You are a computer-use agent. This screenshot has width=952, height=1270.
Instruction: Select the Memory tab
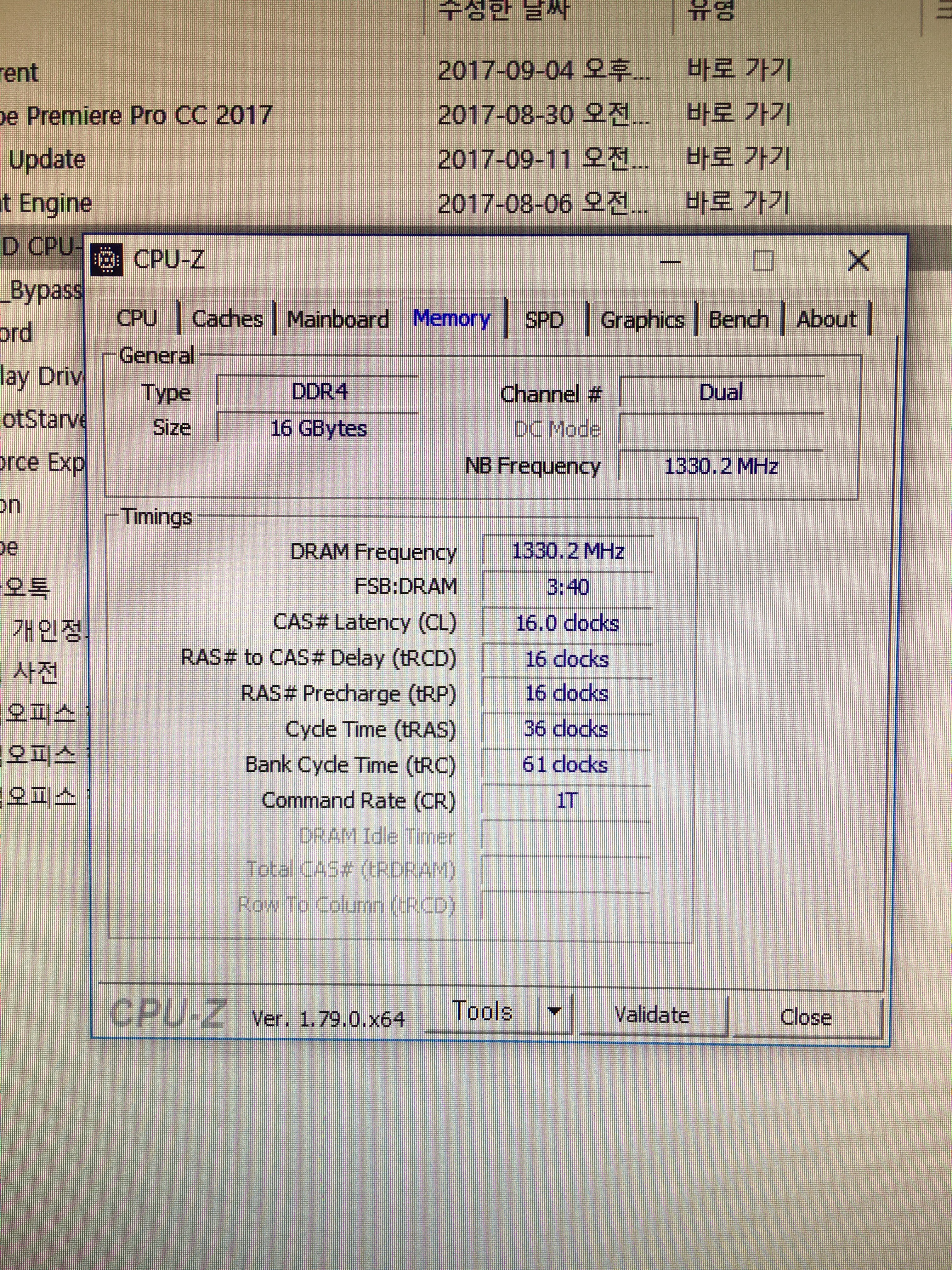pyautogui.click(x=452, y=318)
